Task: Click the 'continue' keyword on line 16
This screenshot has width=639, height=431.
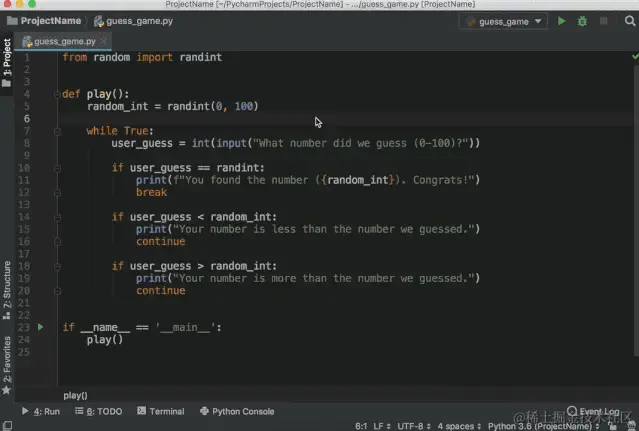Action: coord(161,242)
